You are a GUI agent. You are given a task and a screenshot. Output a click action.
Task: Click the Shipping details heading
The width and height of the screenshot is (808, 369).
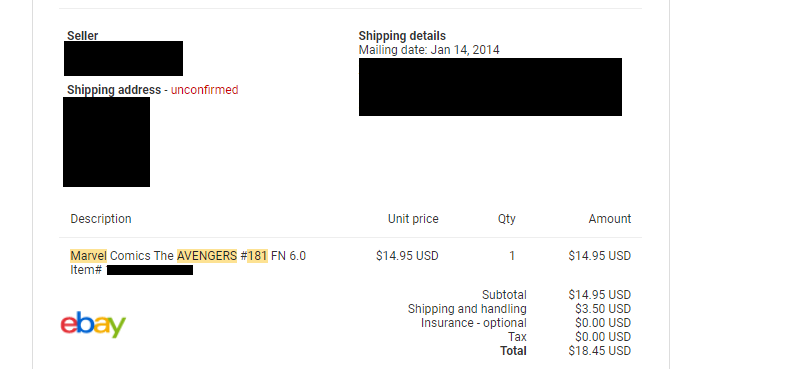[x=402, y=36]
